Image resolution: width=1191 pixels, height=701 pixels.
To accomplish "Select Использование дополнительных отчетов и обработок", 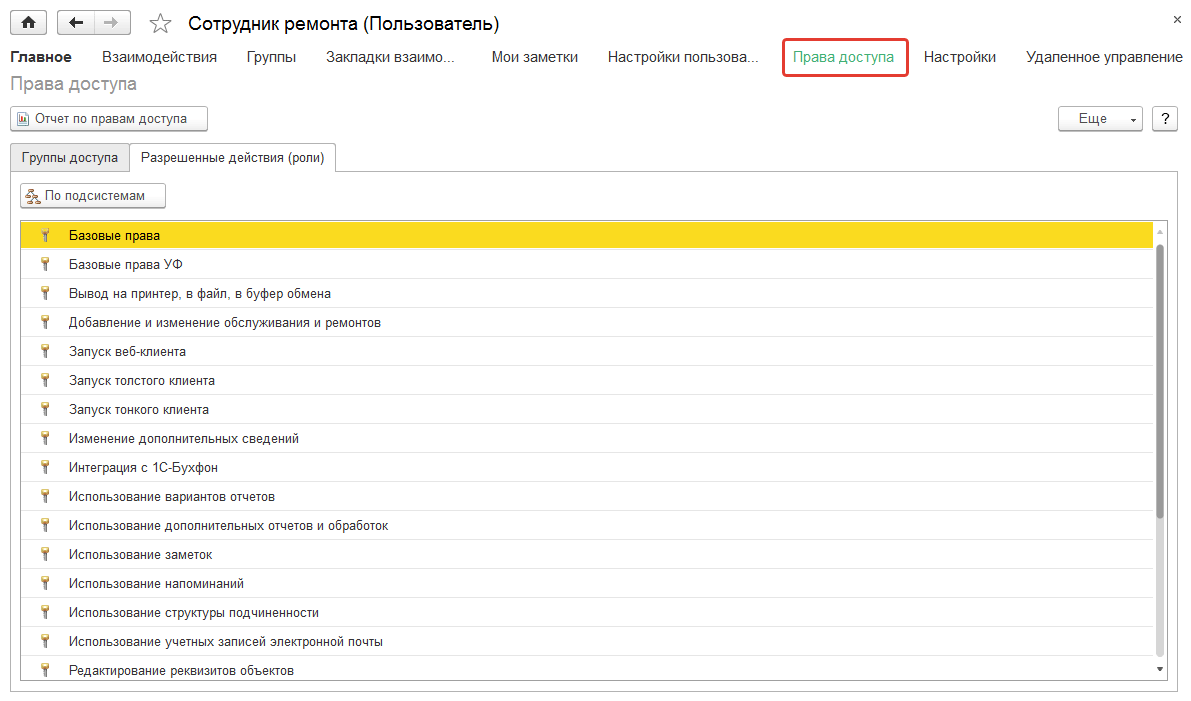I will click(x=586, y=526).
